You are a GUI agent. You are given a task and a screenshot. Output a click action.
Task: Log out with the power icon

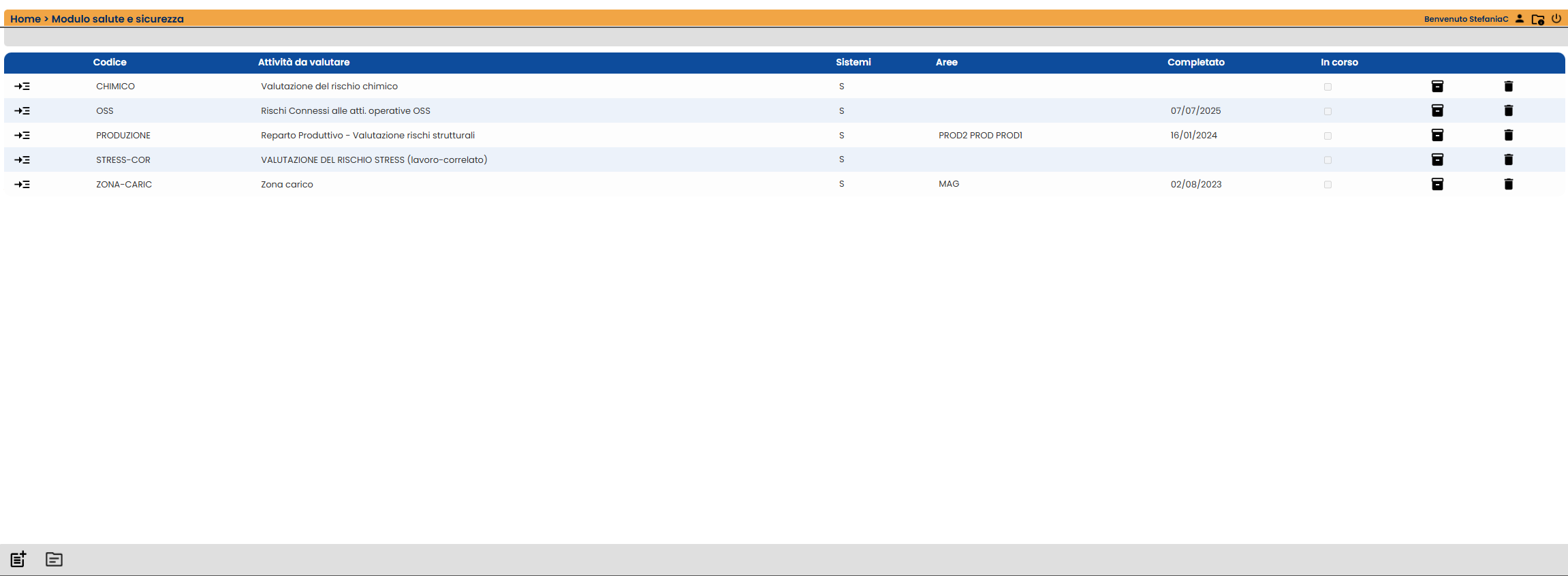click(x=1556, y=19)
